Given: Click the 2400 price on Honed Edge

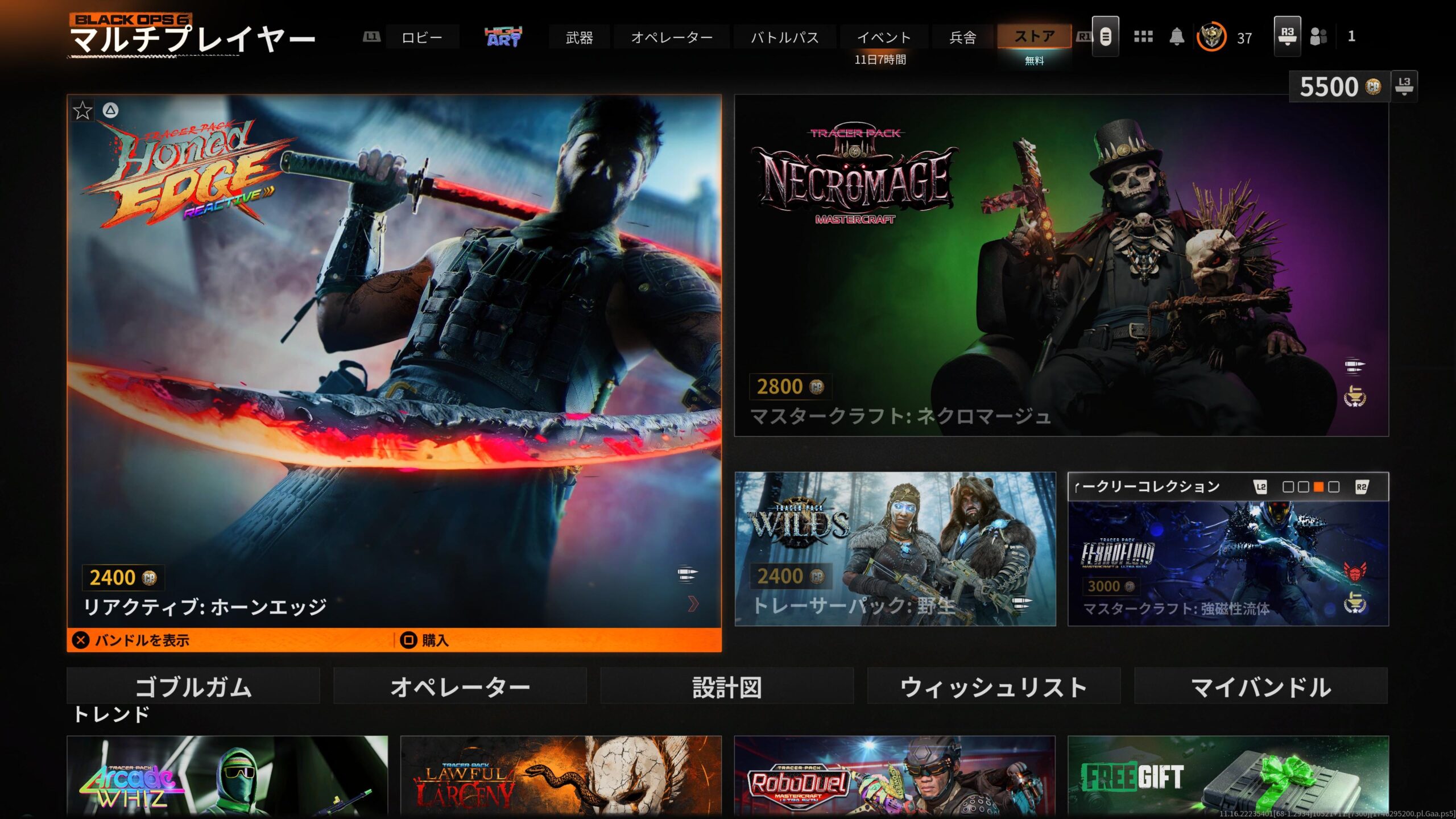Looking at the screenshot, I should pyautogui.click(x=123, y=578).
